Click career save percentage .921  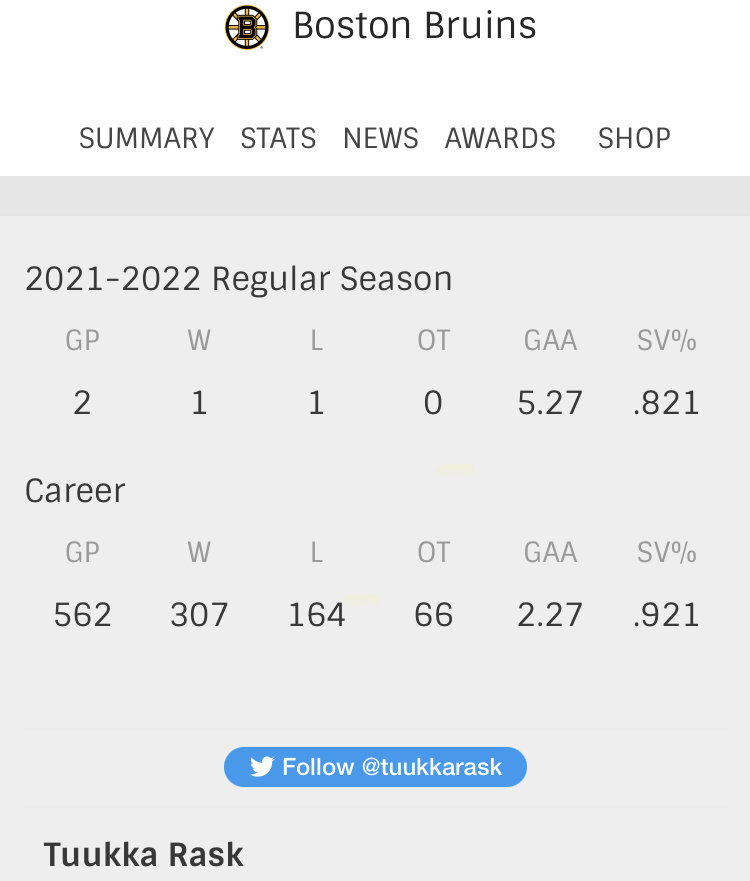[x=666, y=615]
